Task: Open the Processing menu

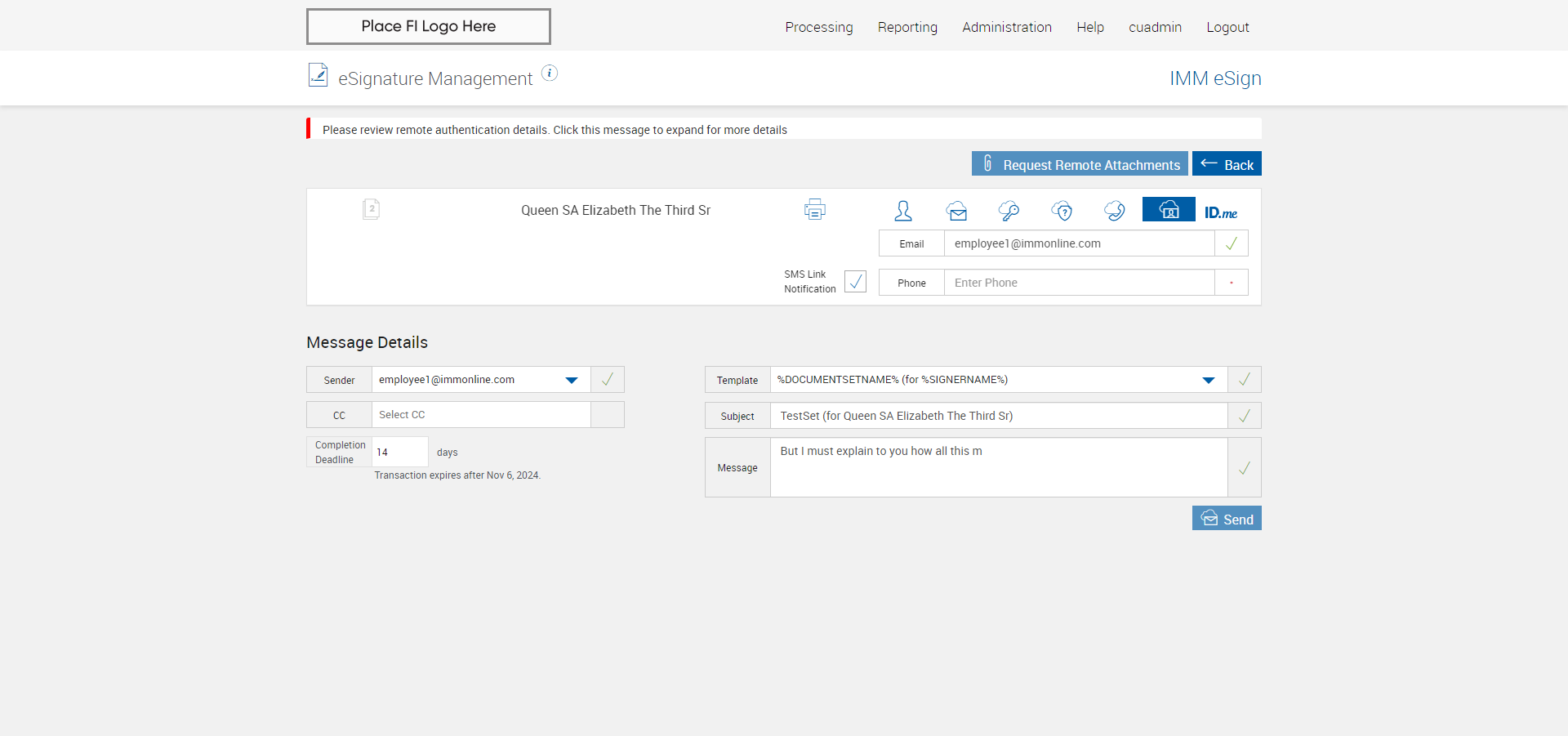Action: [818, 27]
